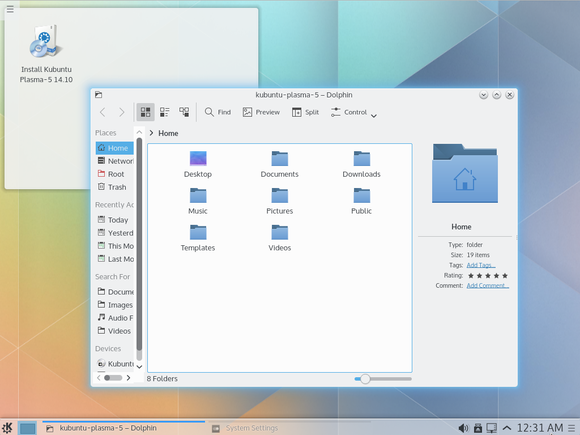Select Home in Places panel
This screenshot has height=435, width=580.
tap(114, 148)
